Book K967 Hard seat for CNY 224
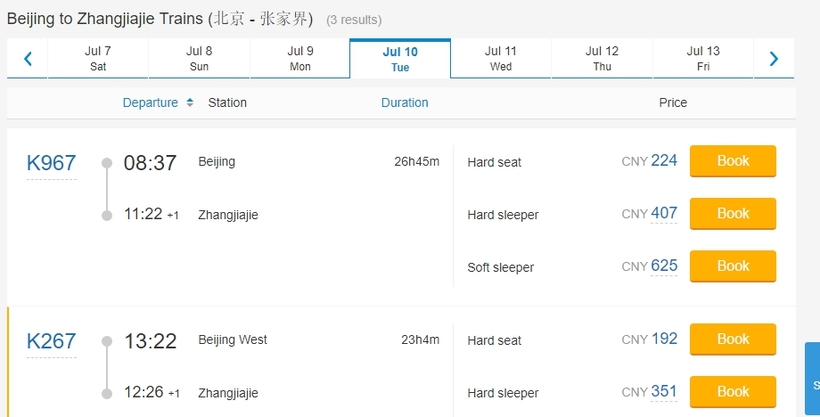This screenshot has height=417, width=820. point(733,161)
